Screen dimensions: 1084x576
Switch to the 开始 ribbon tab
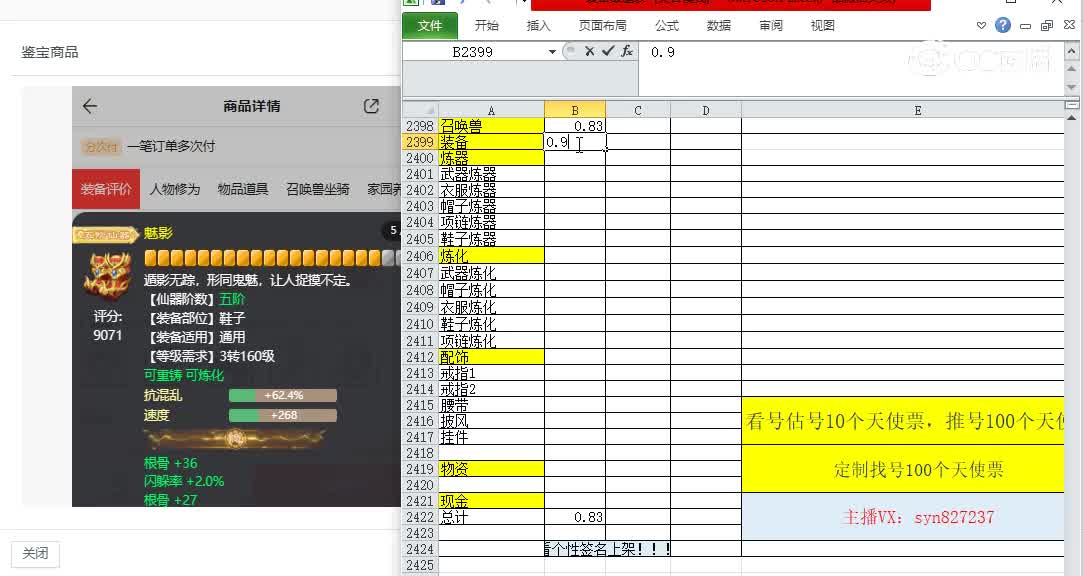click(x=487, y=26)
